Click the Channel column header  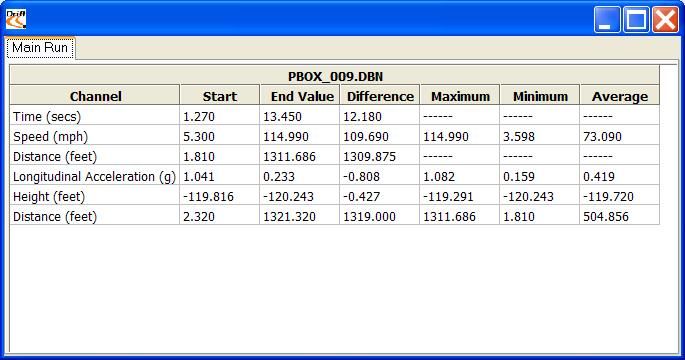[x=95, y=95]
